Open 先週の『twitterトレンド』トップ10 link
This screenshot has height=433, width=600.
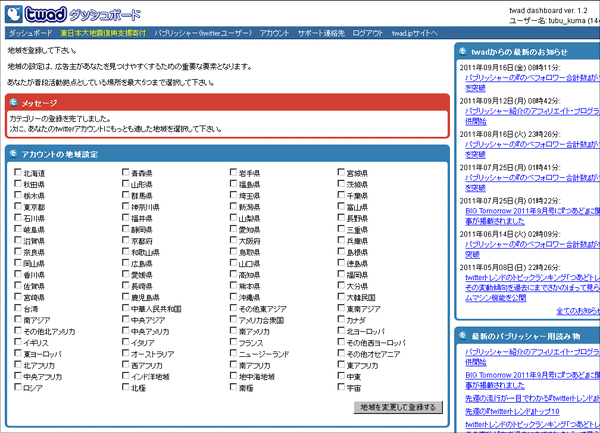pos(512,411)
